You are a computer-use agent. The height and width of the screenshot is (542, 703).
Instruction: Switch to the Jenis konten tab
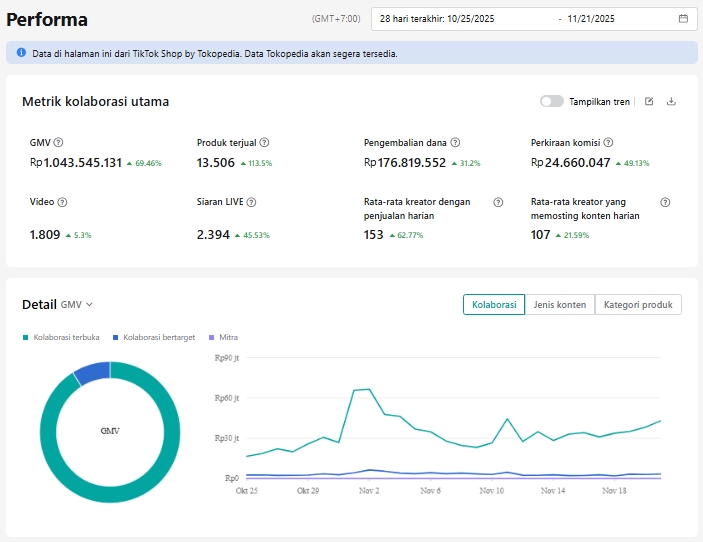[560, 305]
